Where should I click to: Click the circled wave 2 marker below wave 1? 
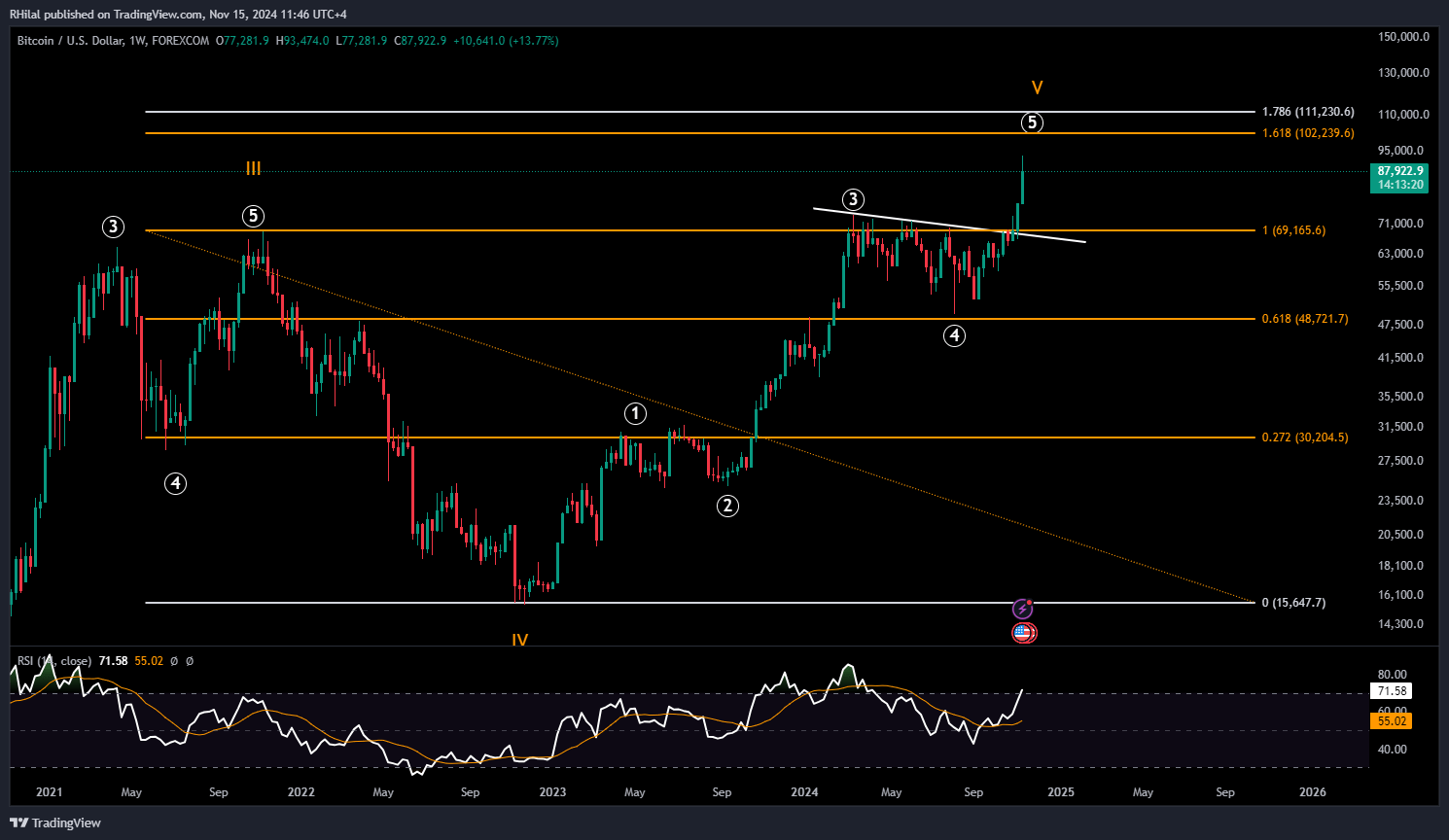pos(728,505)
